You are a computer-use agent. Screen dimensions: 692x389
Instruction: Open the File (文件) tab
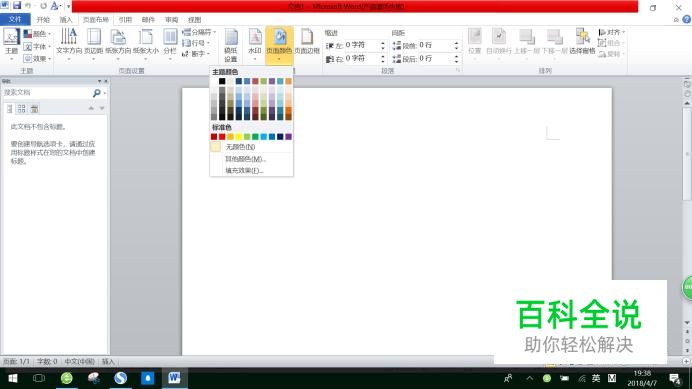pos(15,19)
